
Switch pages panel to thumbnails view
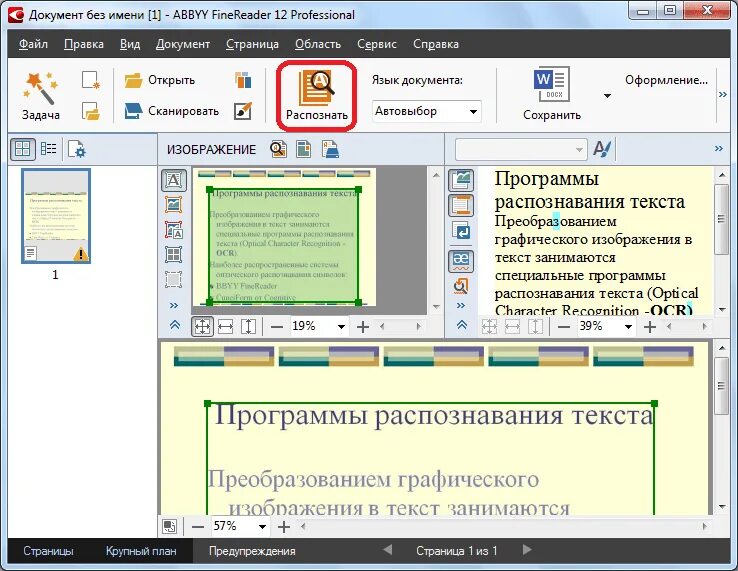coord(22,149)
